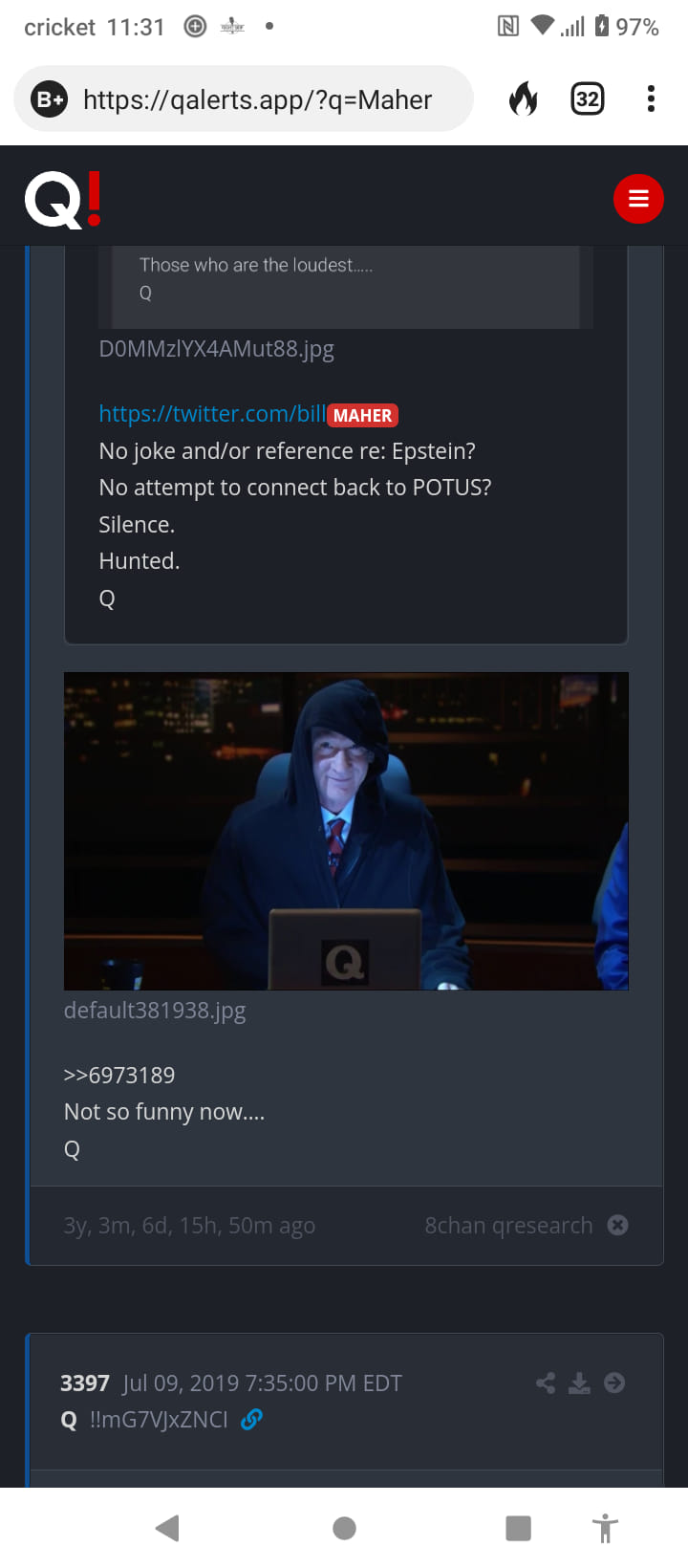688x1568 pixels.
Task: Open the tab switcher showing 32
Action: 588,98
